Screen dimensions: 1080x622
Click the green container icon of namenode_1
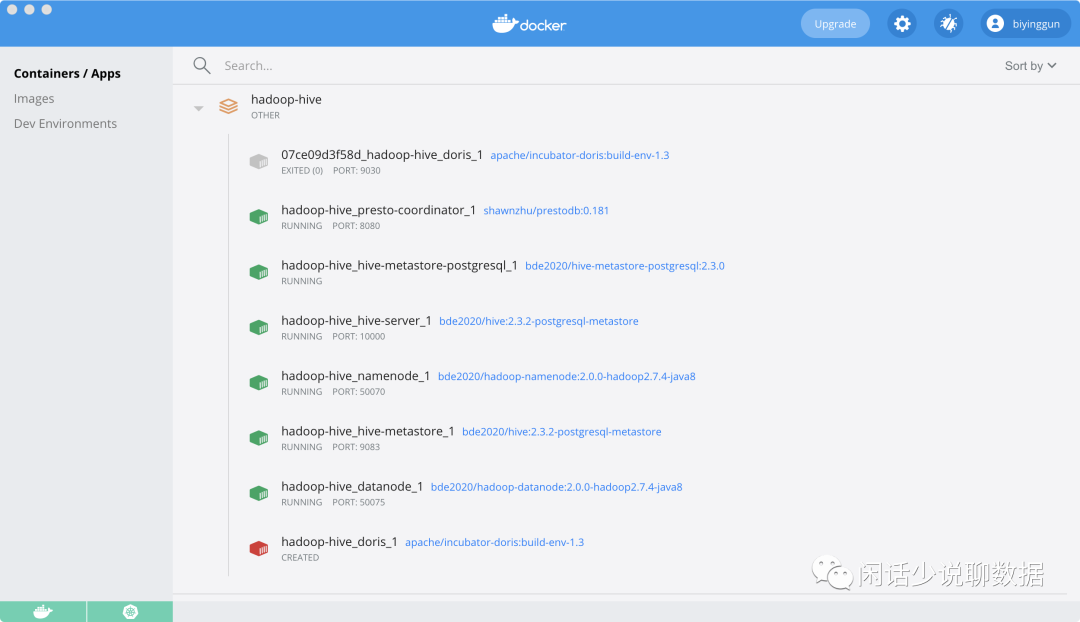(x=259, y=382)
